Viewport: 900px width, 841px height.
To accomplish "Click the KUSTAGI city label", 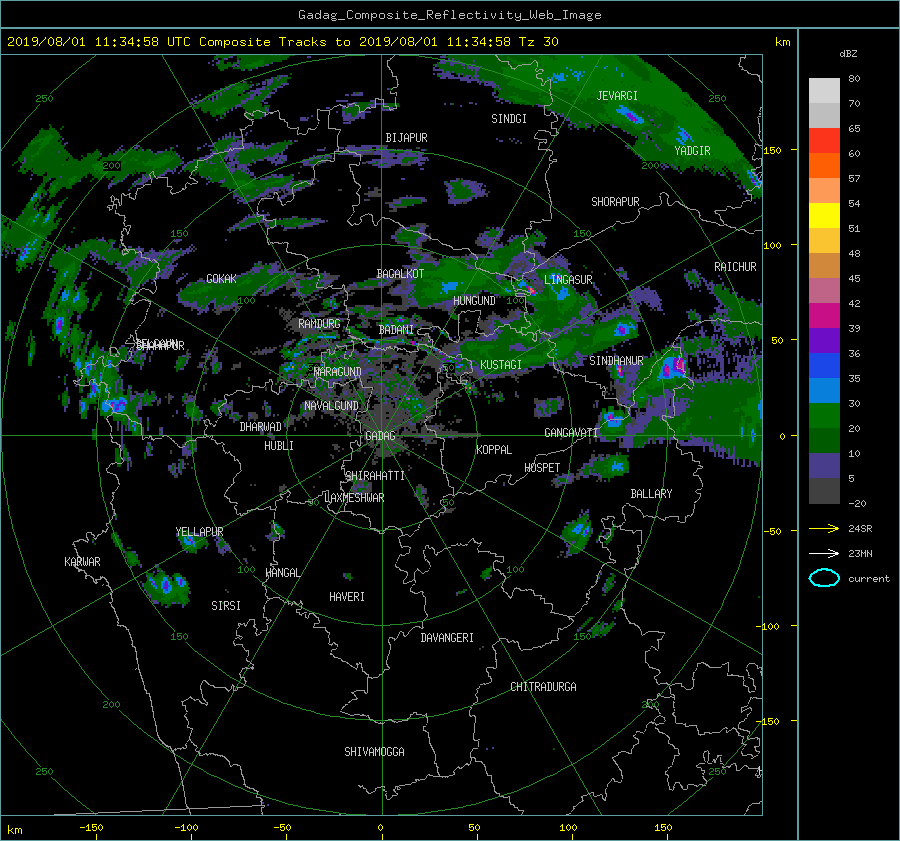I will [x=501, y=365].
